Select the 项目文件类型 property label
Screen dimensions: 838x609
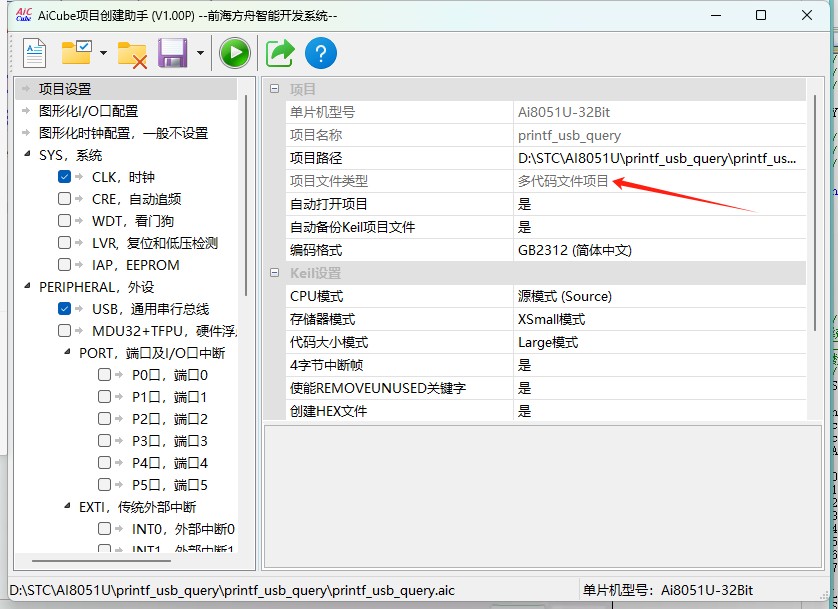tap(329, 181)
